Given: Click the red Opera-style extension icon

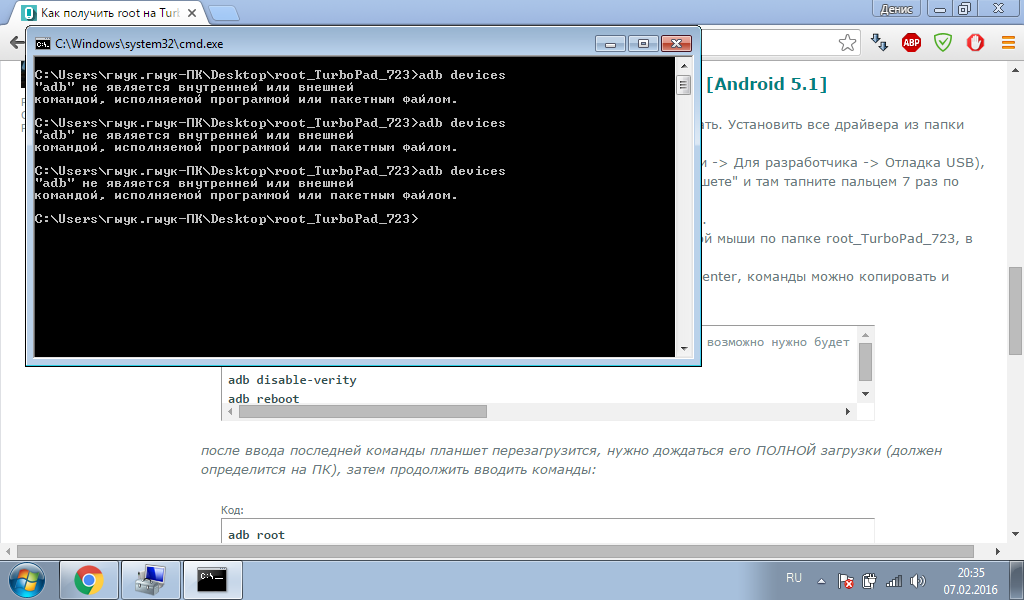Looking at the screenshot, I should [x=975, y=43].
